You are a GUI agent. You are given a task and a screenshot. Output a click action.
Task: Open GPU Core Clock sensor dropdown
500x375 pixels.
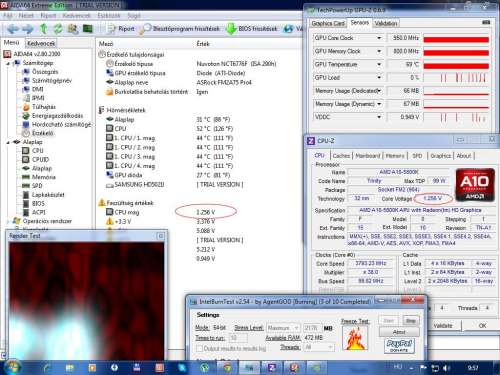pyautogui.click(x=379, y=38)
